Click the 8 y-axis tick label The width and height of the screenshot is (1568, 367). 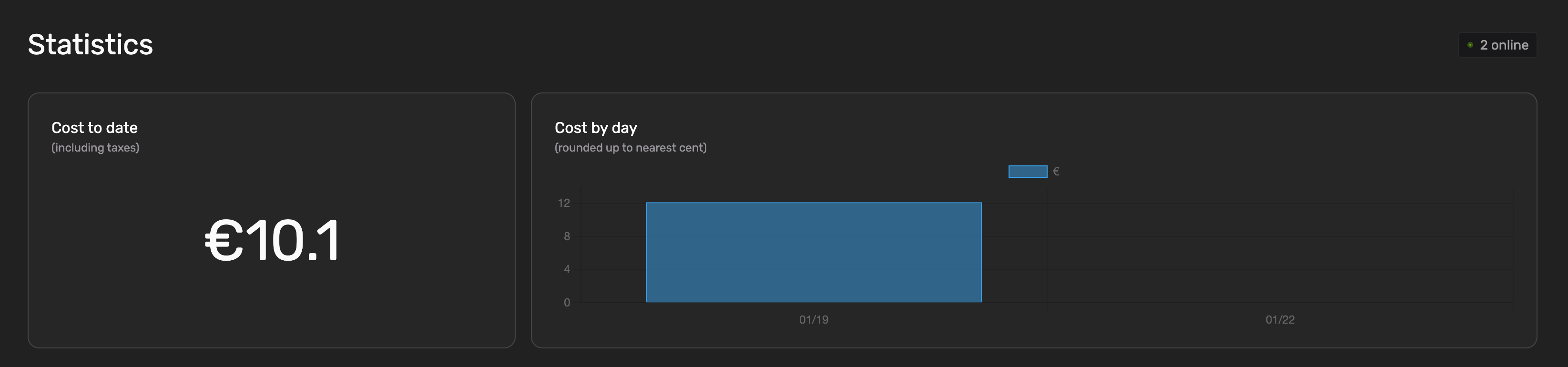567,236
